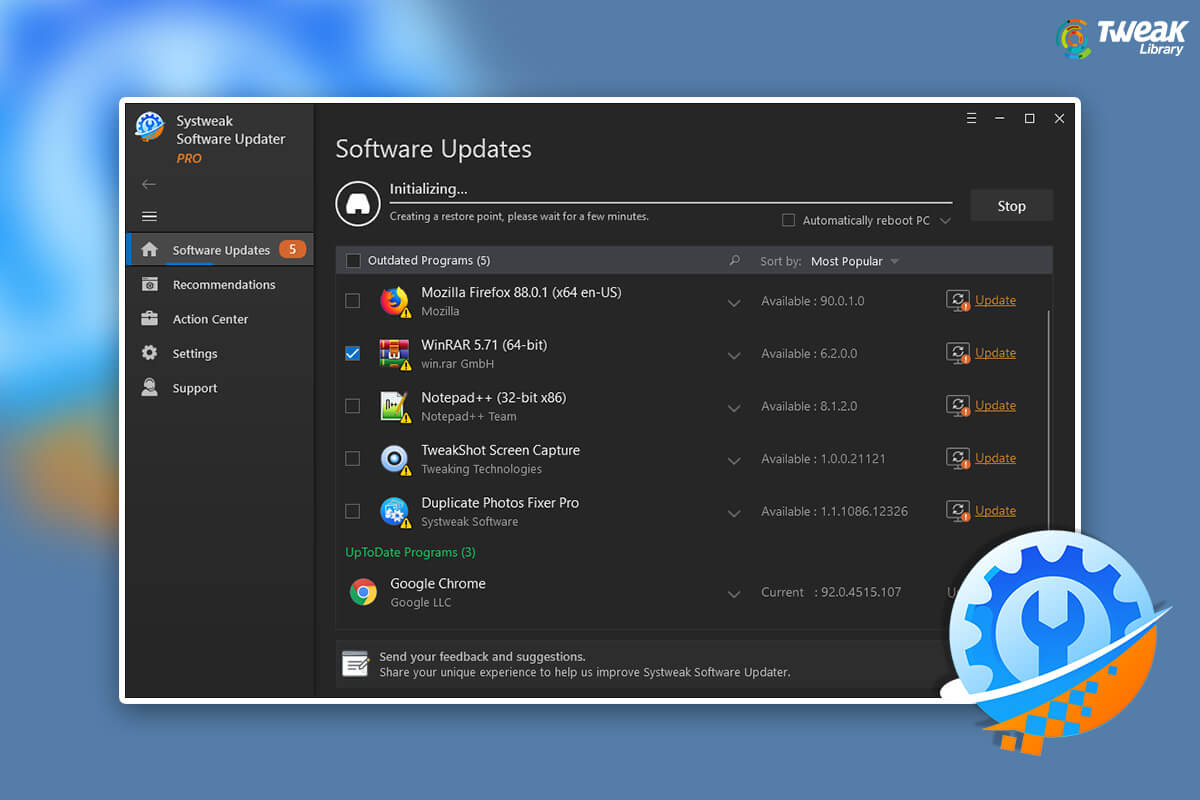Click the Notepad++ program icon
This screenshot has width=1200, height=800.
click(x=393, y=405)
